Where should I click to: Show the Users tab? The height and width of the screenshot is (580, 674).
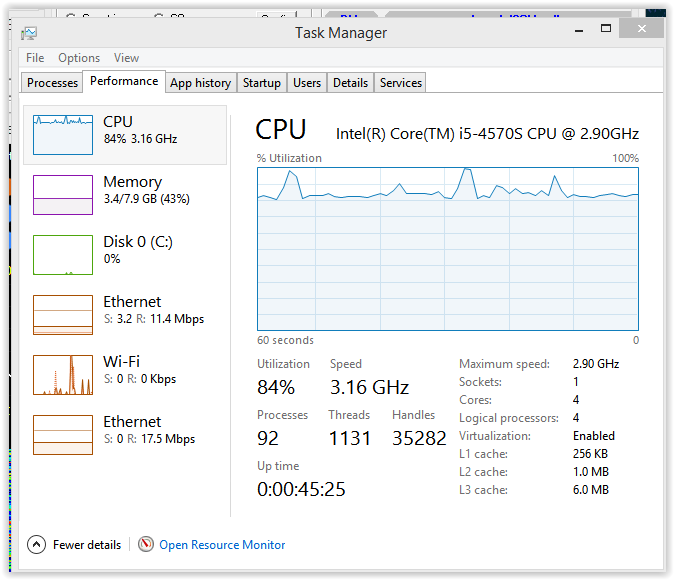[x=307, y=83]
